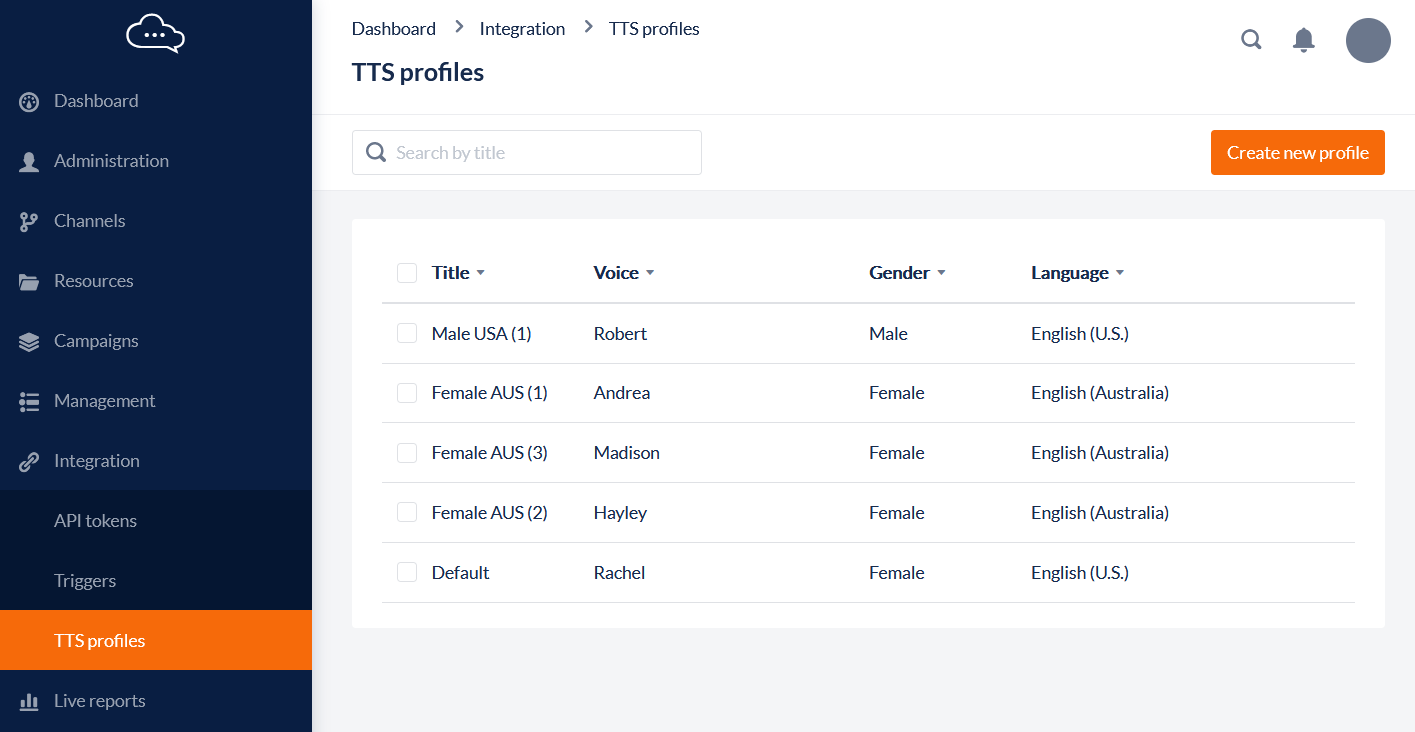Viewport: 1415px width, 732px height.
Task: Select the Resources folder icon
Action: pos(29,281)
